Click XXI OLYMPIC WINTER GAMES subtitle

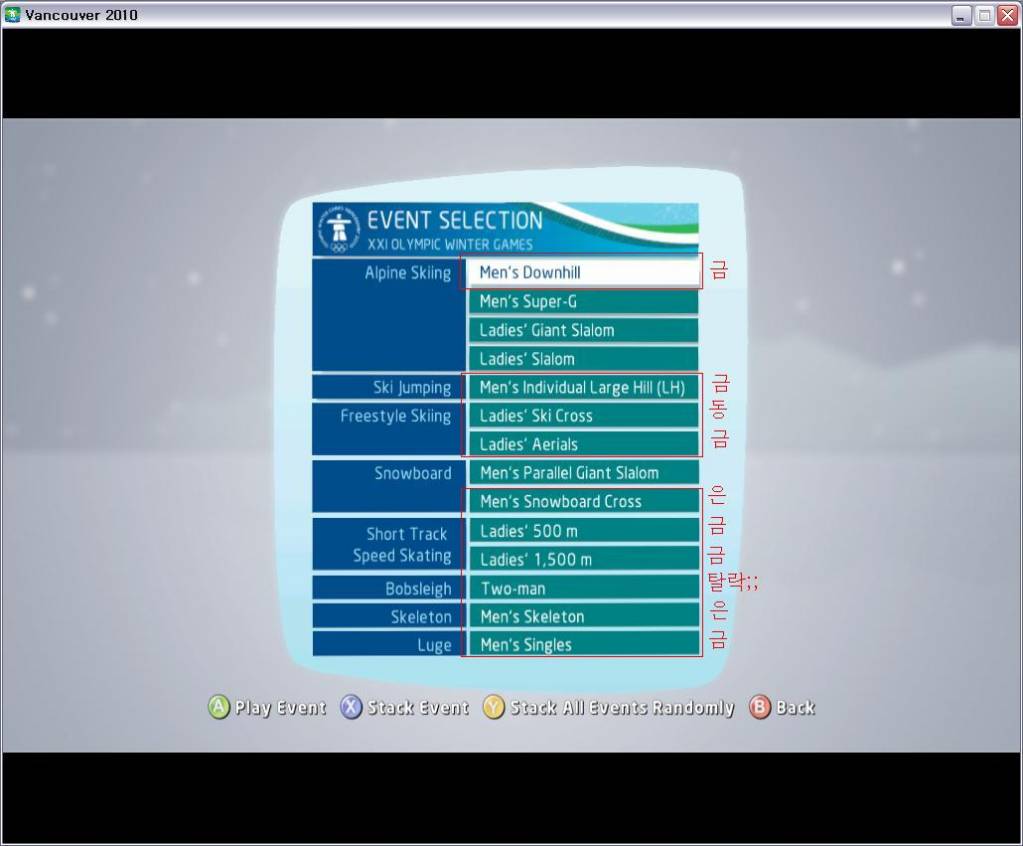pos(450,245)
